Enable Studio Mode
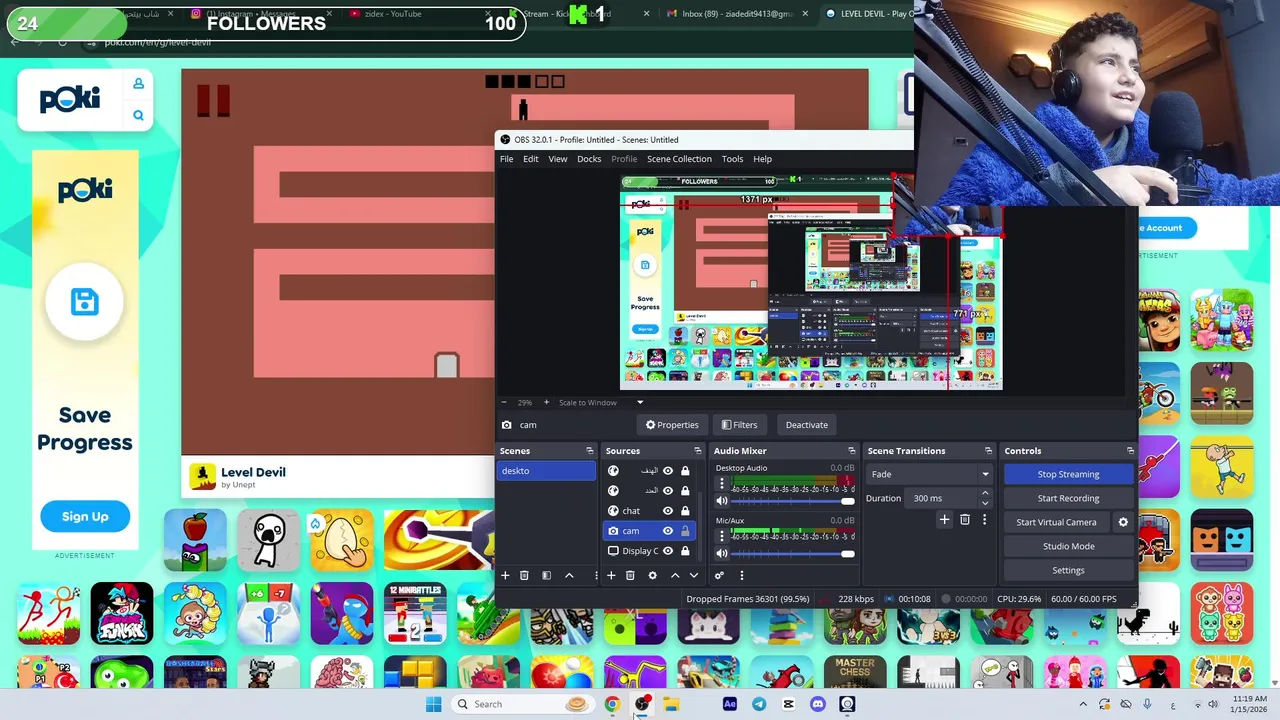This screenshot has height=720, width=1280. (x=1068, y=546)
